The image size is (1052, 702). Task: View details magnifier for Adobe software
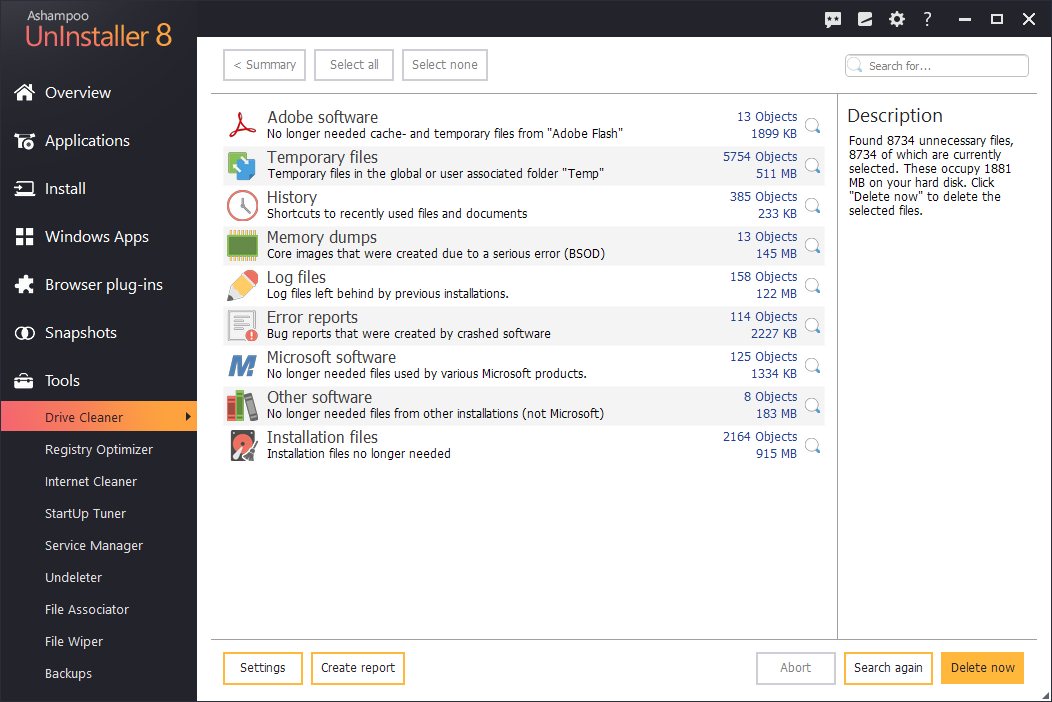pyautogui.click(x=812, y=126)
